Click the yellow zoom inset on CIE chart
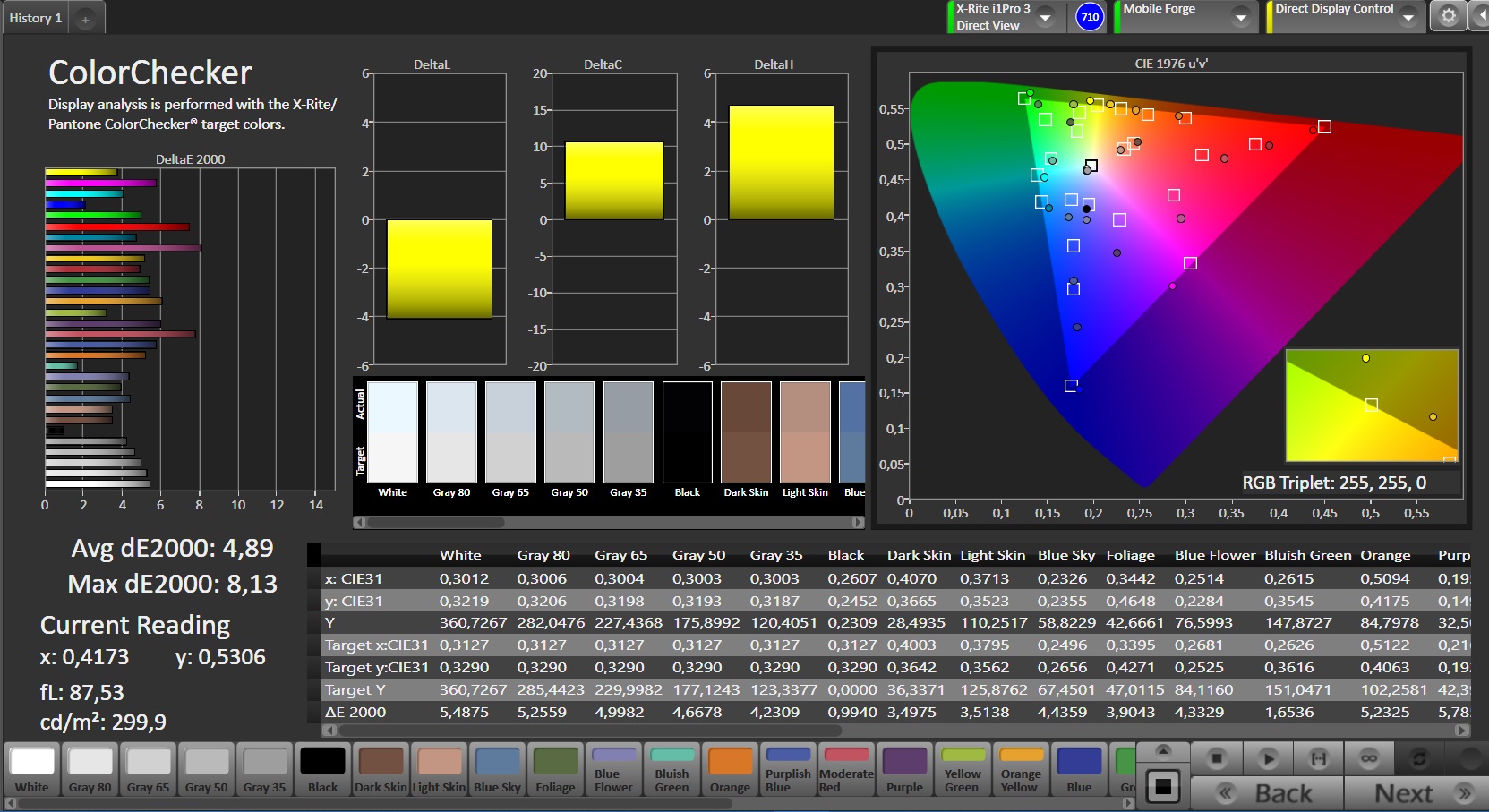Screen dimensions: 1489x812 (x=1372, y=406)
